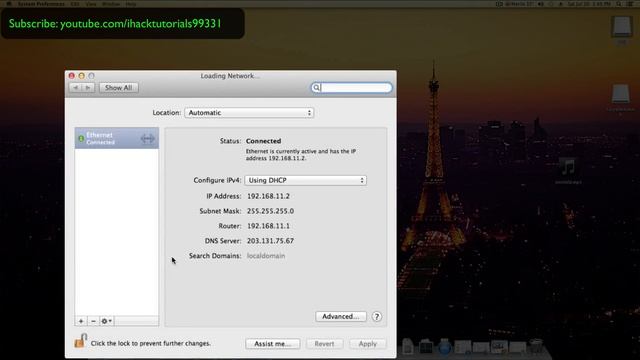Minimize the Network window with yellow button

(x=82, y=76)
